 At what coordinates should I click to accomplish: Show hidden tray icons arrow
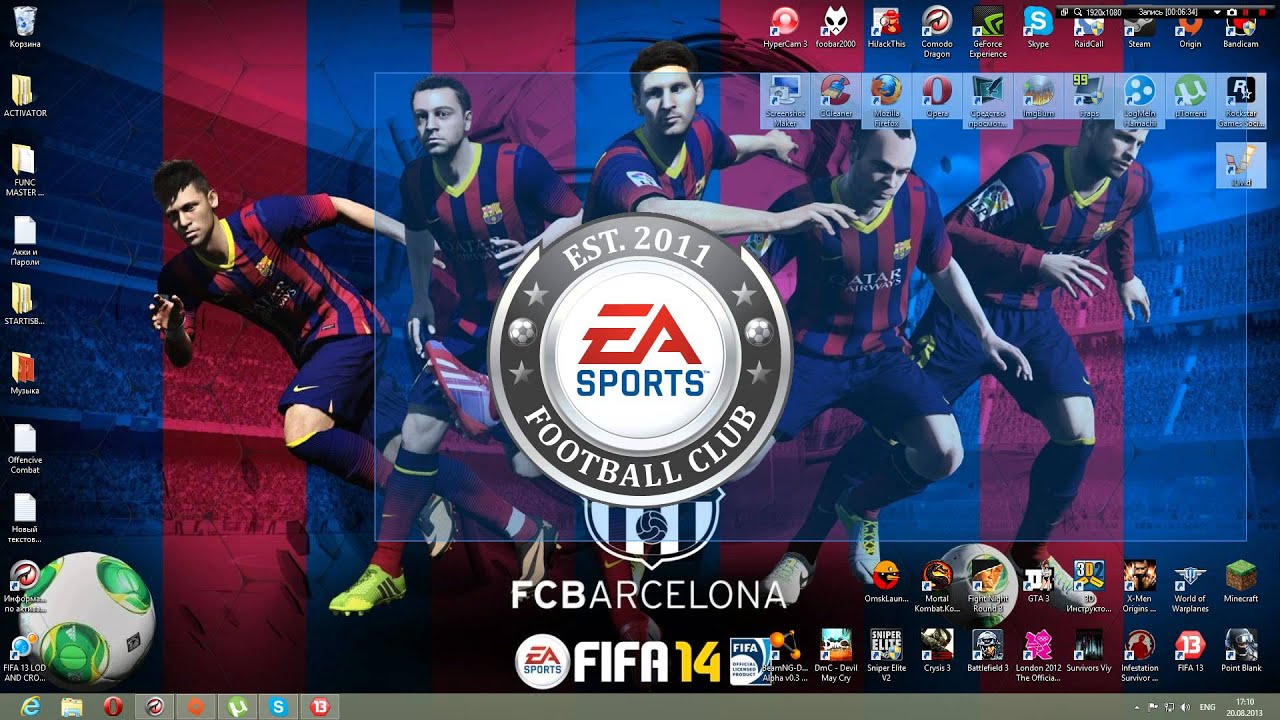[1136, 707]
